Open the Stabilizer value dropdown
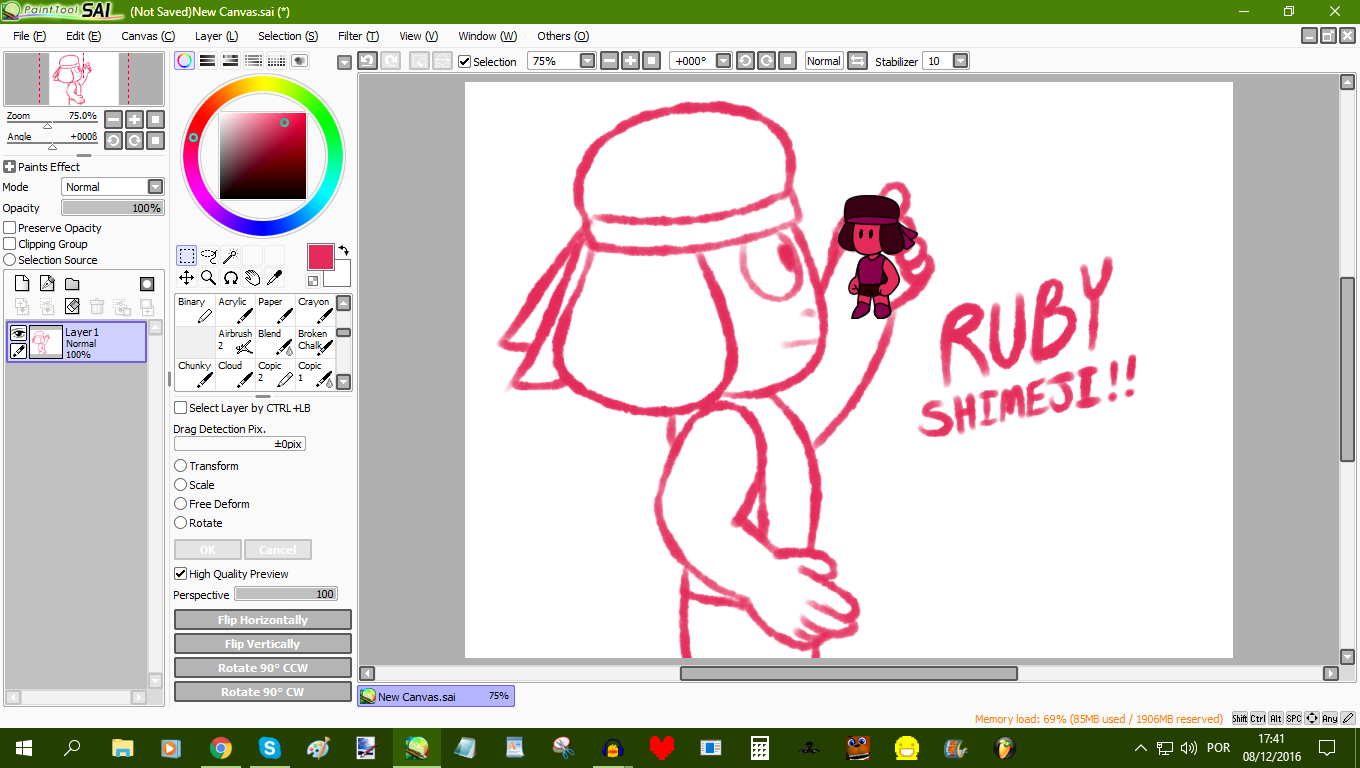This screenshot has height=768, width=1360. [x=960, y=61]
